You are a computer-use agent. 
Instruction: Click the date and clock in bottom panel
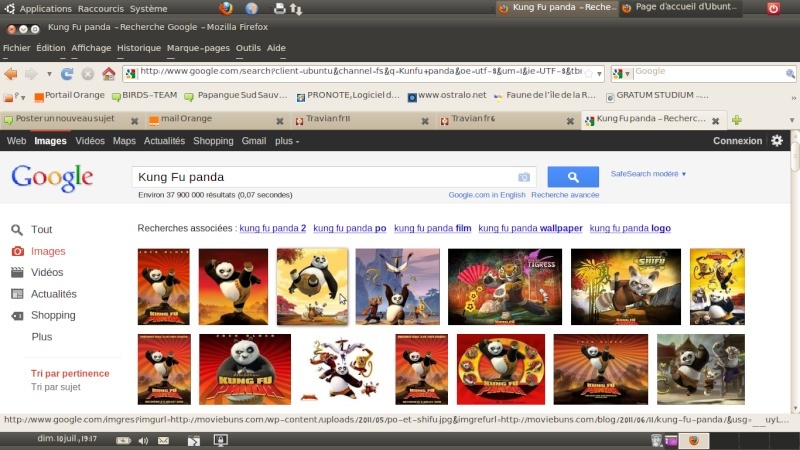click(x=67, y=438)
